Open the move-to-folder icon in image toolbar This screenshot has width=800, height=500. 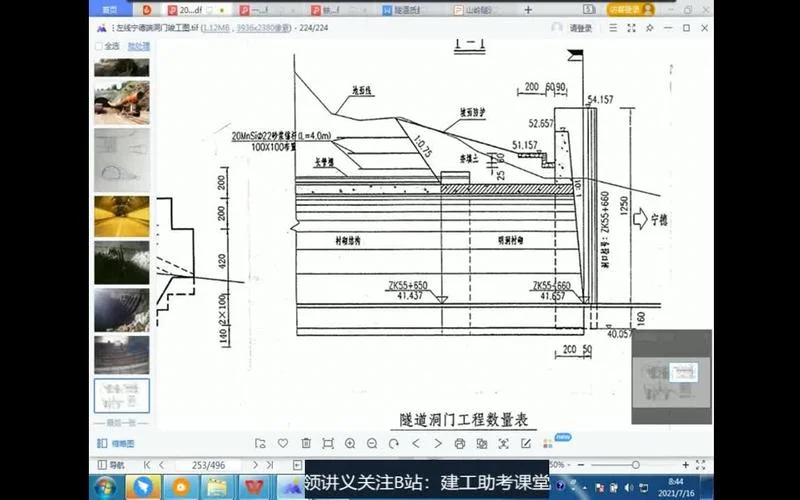[260, 443]
